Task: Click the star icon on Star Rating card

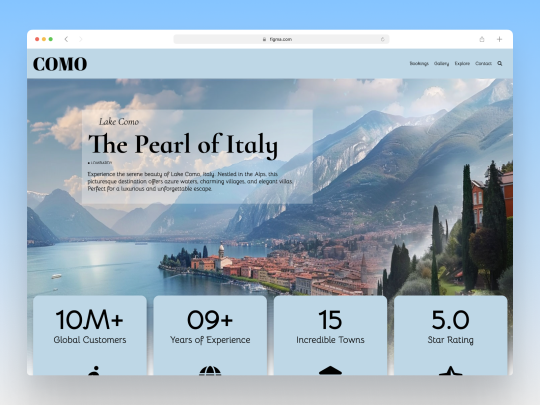Action: pyautogui.click(x=450, y=371)
